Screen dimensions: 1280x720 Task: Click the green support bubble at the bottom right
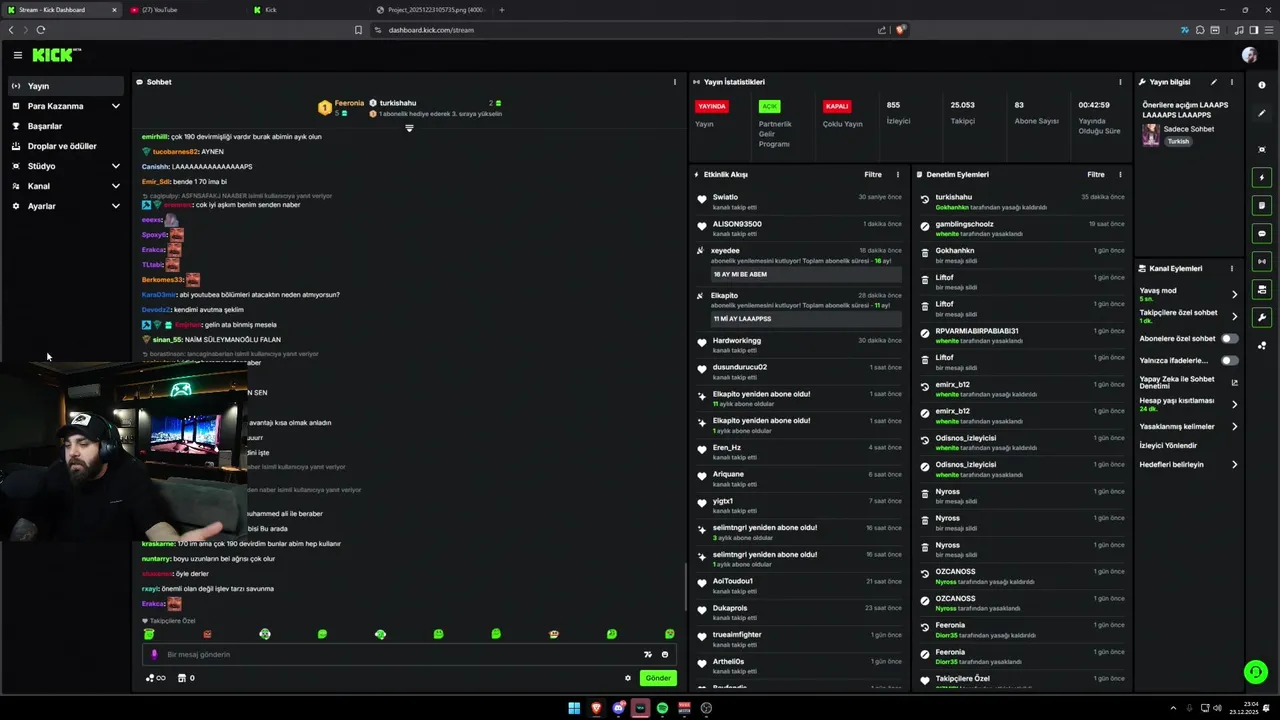coord(1255,672)
